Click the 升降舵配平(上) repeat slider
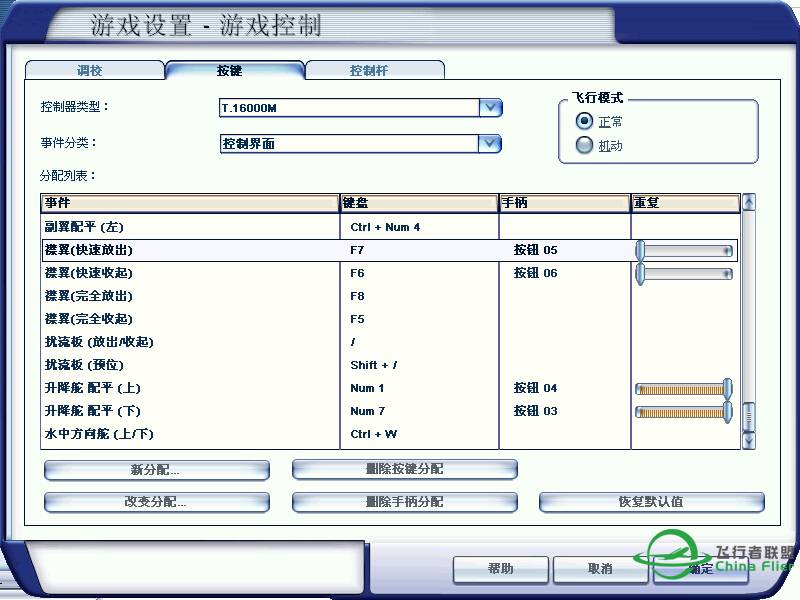This screenshot has height=600, width=800. 683,388
